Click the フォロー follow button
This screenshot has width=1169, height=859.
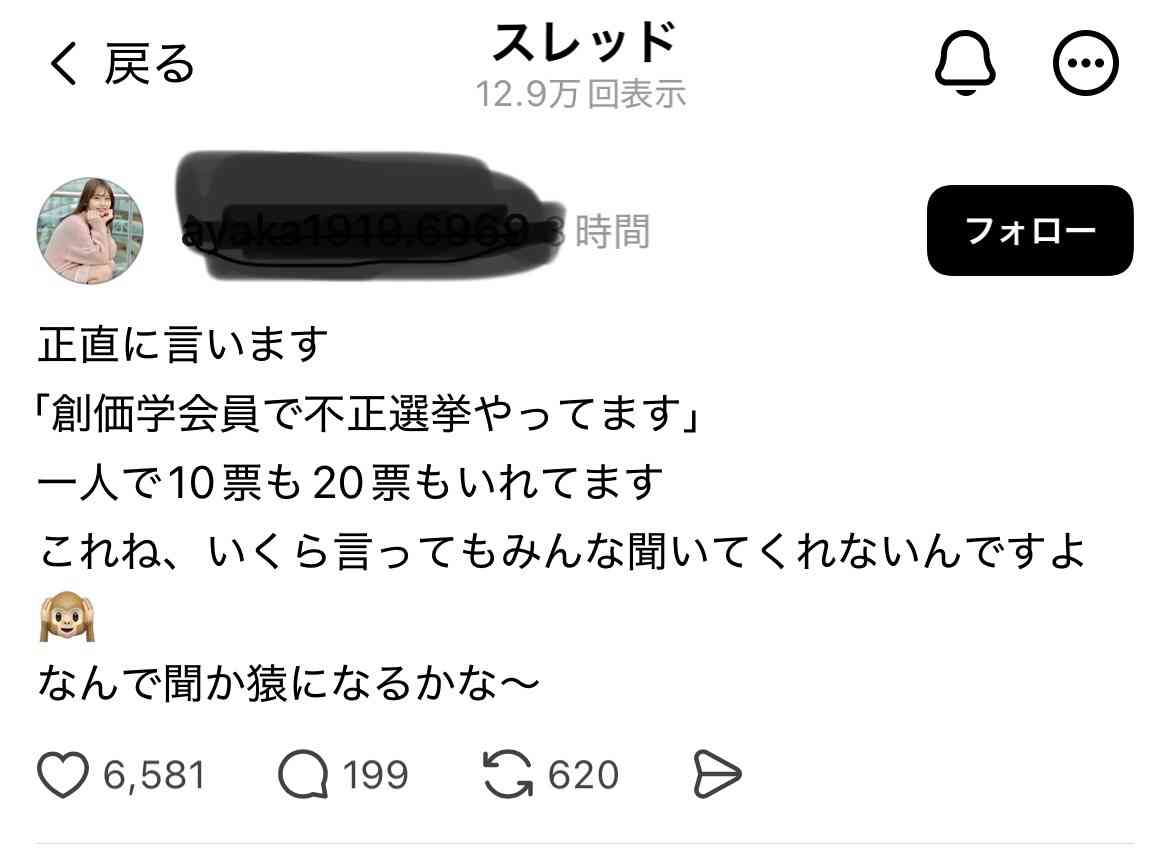click(1030, 230)
